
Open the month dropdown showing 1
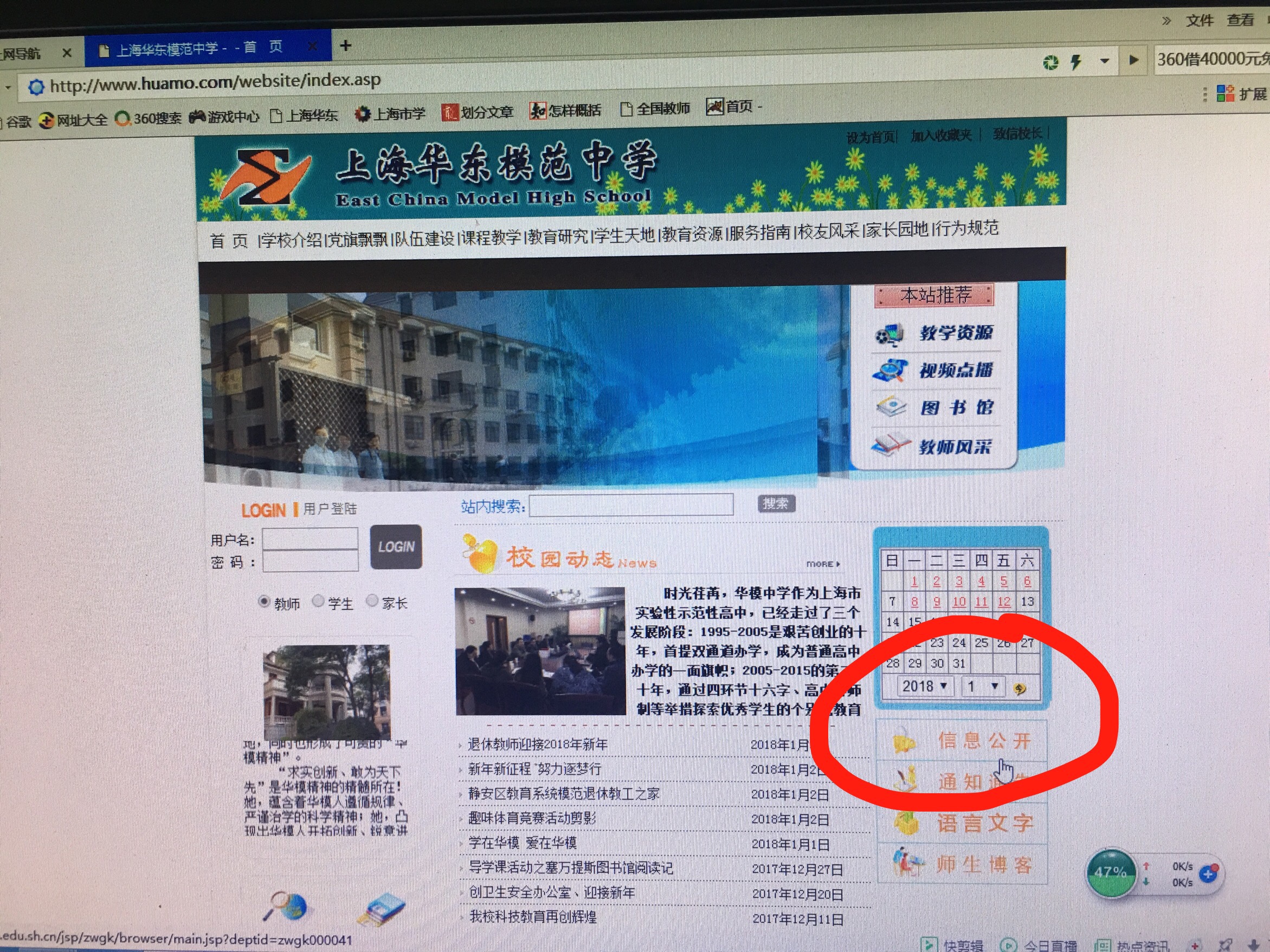click(x=983, y=687)
